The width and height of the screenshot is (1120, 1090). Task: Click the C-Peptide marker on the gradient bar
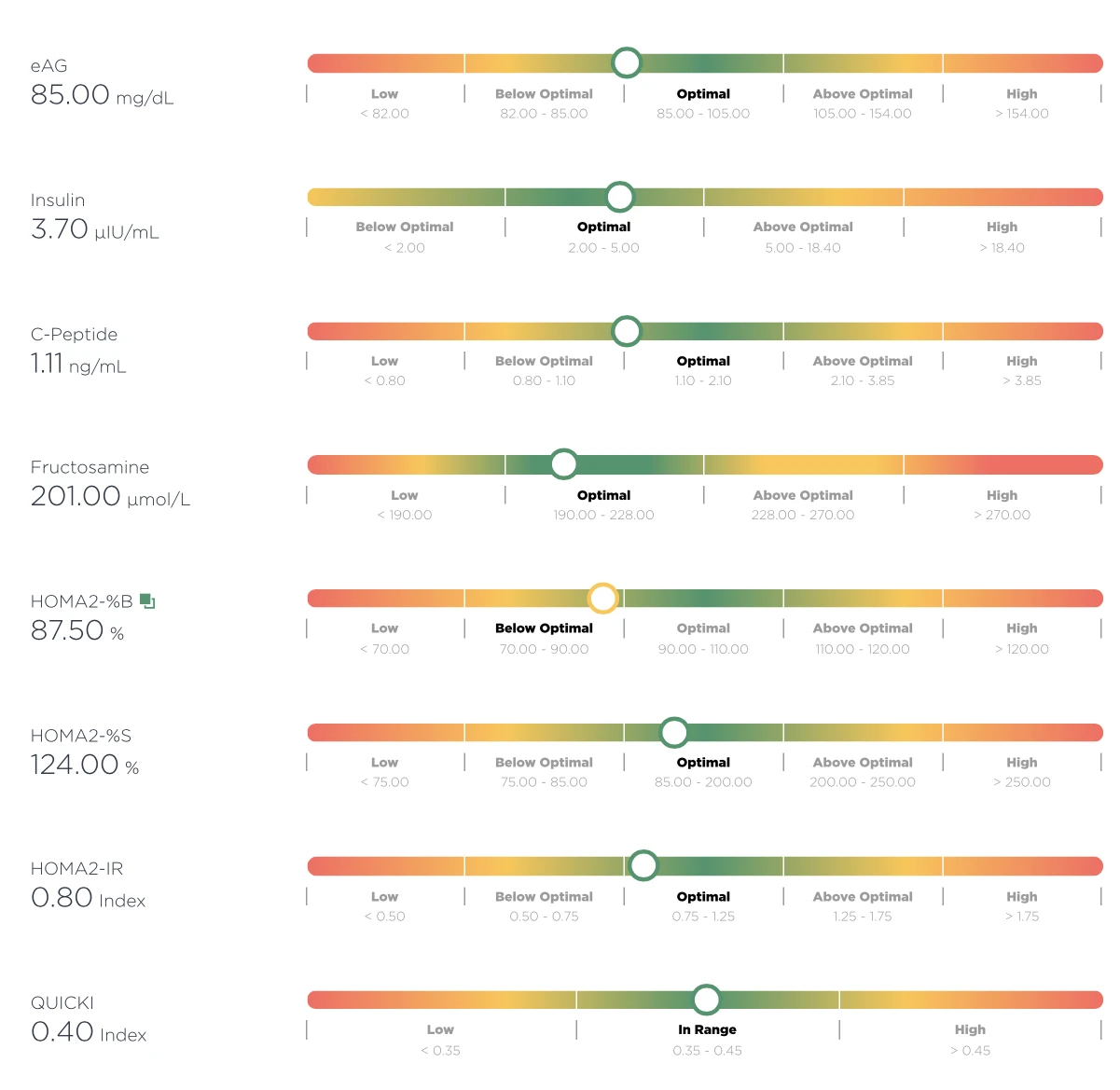[x=627, y=331]
